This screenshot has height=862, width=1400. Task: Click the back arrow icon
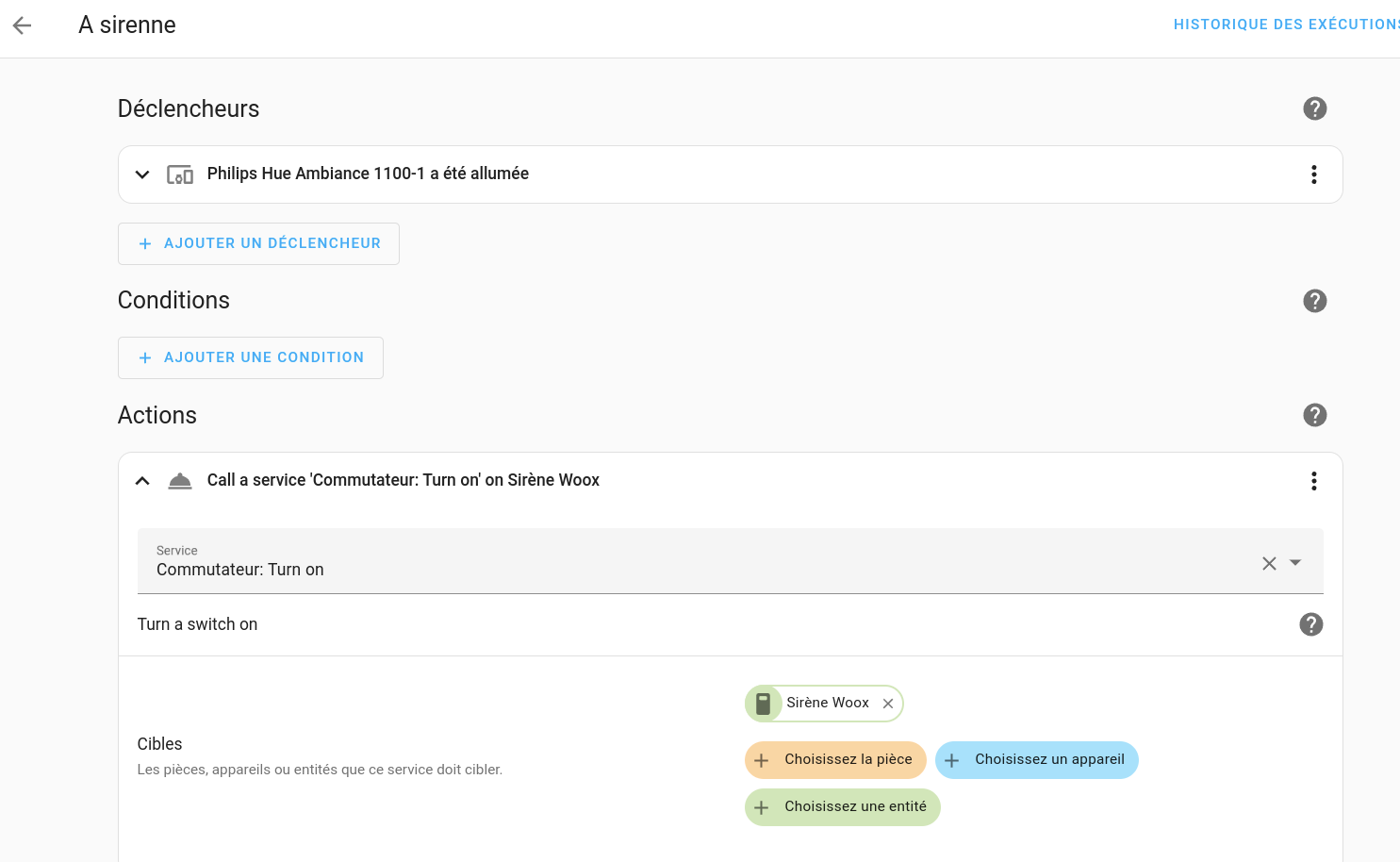(23, 25)
